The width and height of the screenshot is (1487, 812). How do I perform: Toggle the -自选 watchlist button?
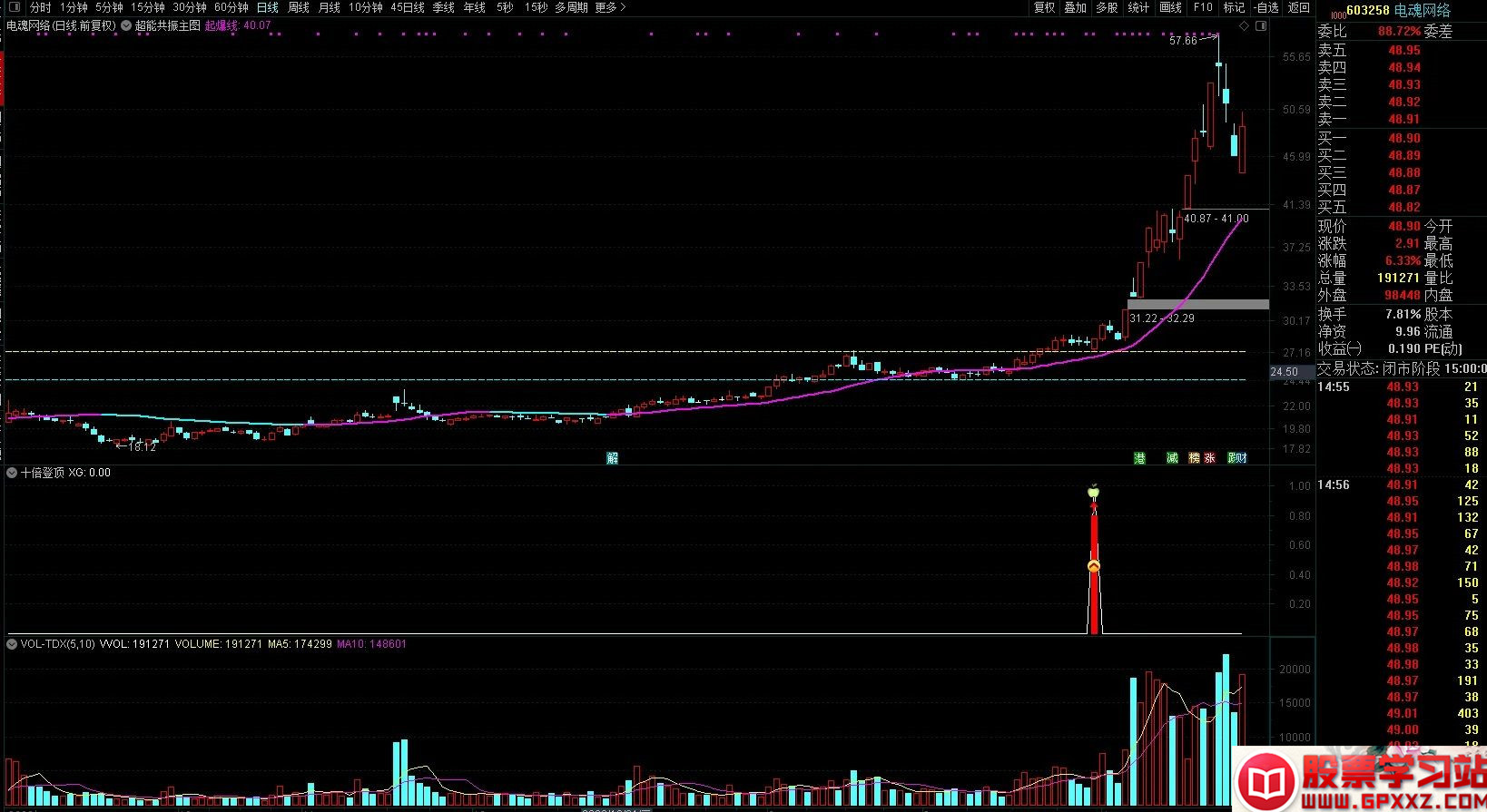pos(1266,7)
